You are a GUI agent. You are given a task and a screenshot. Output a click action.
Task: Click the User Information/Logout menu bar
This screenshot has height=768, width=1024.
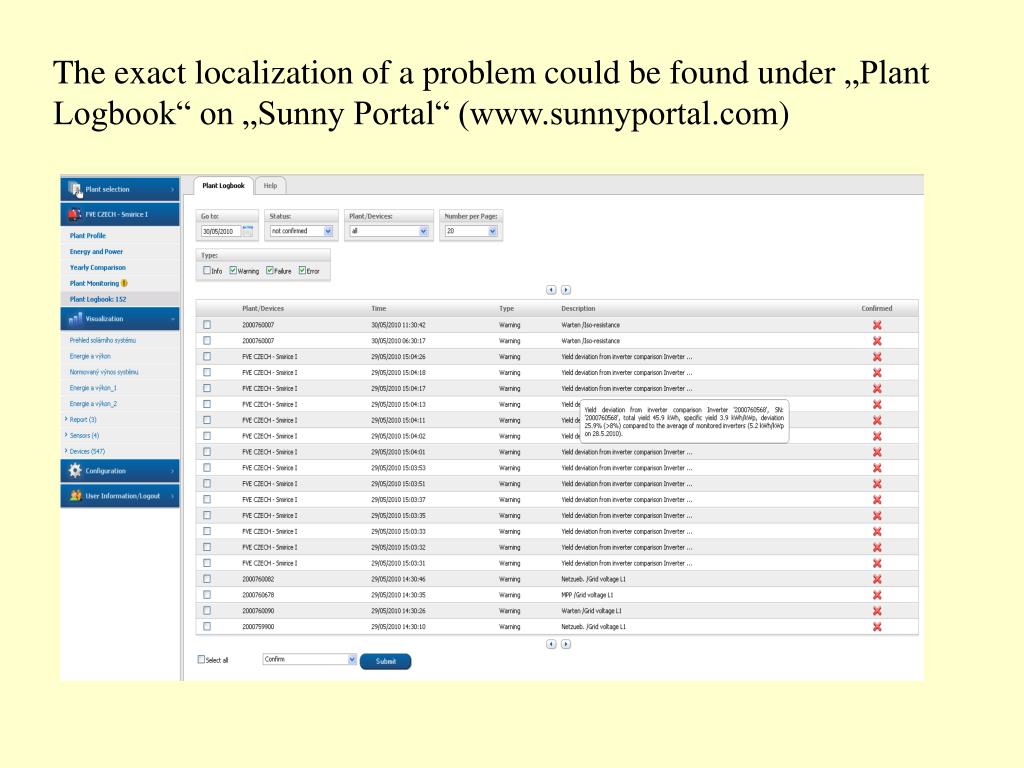[120, 496]
